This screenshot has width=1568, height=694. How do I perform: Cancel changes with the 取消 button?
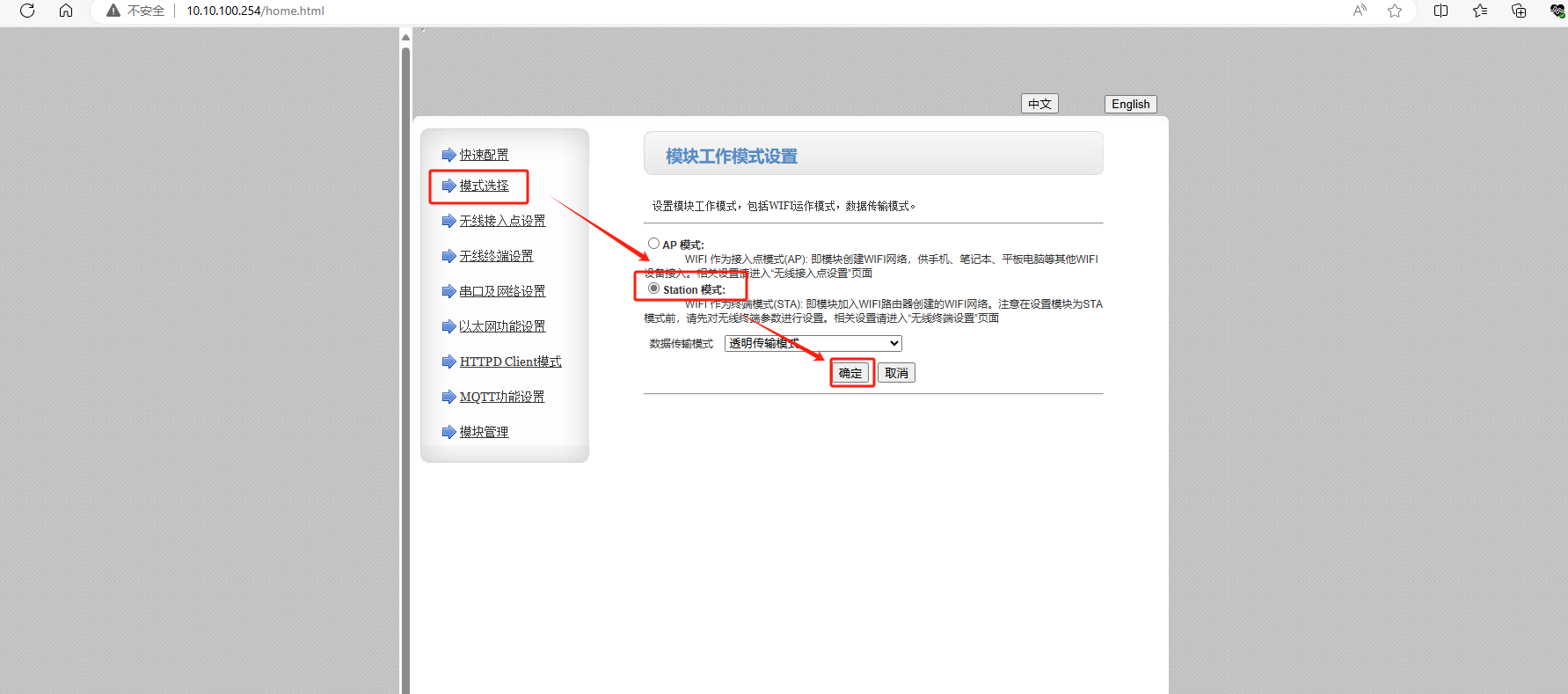click(x=896, y=373)
